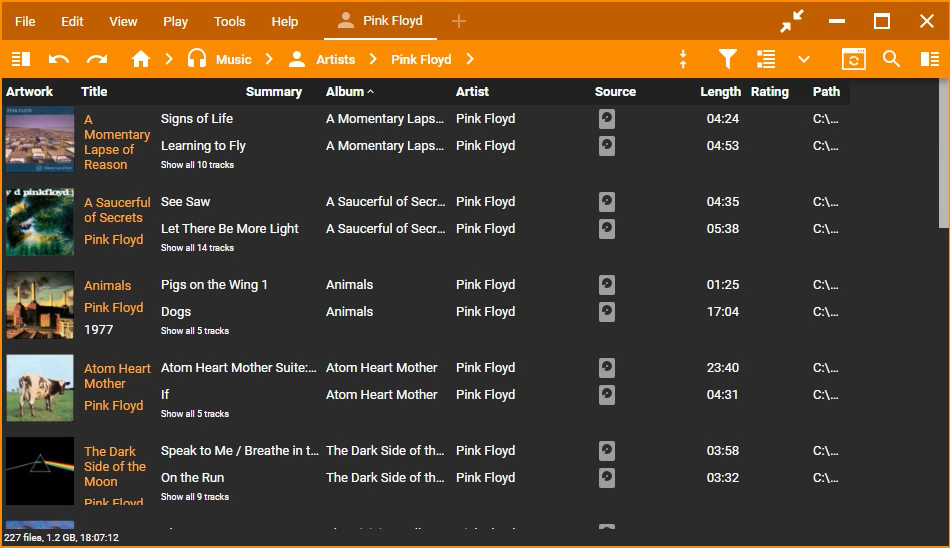This screenshot has width=950, height=548.
Task: Click the collapse rows arrows icon
Action: pos(683,59)
